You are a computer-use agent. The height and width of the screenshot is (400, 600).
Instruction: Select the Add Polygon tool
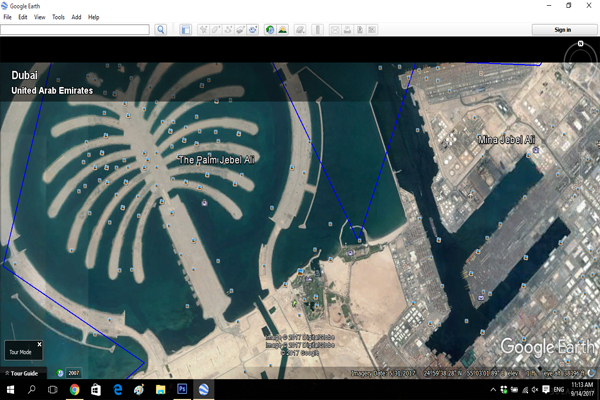215,29
